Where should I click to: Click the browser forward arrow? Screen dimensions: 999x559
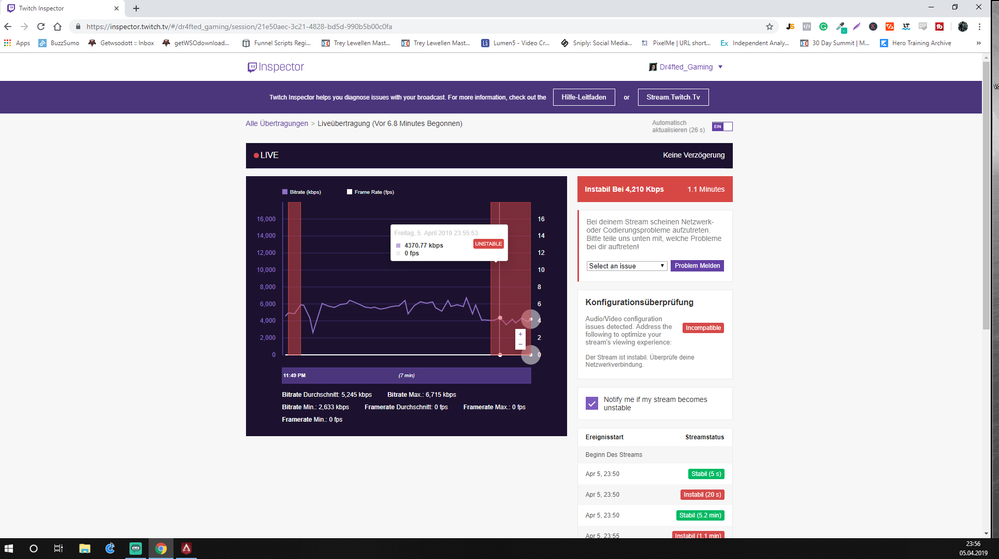(x=24, y=26)
